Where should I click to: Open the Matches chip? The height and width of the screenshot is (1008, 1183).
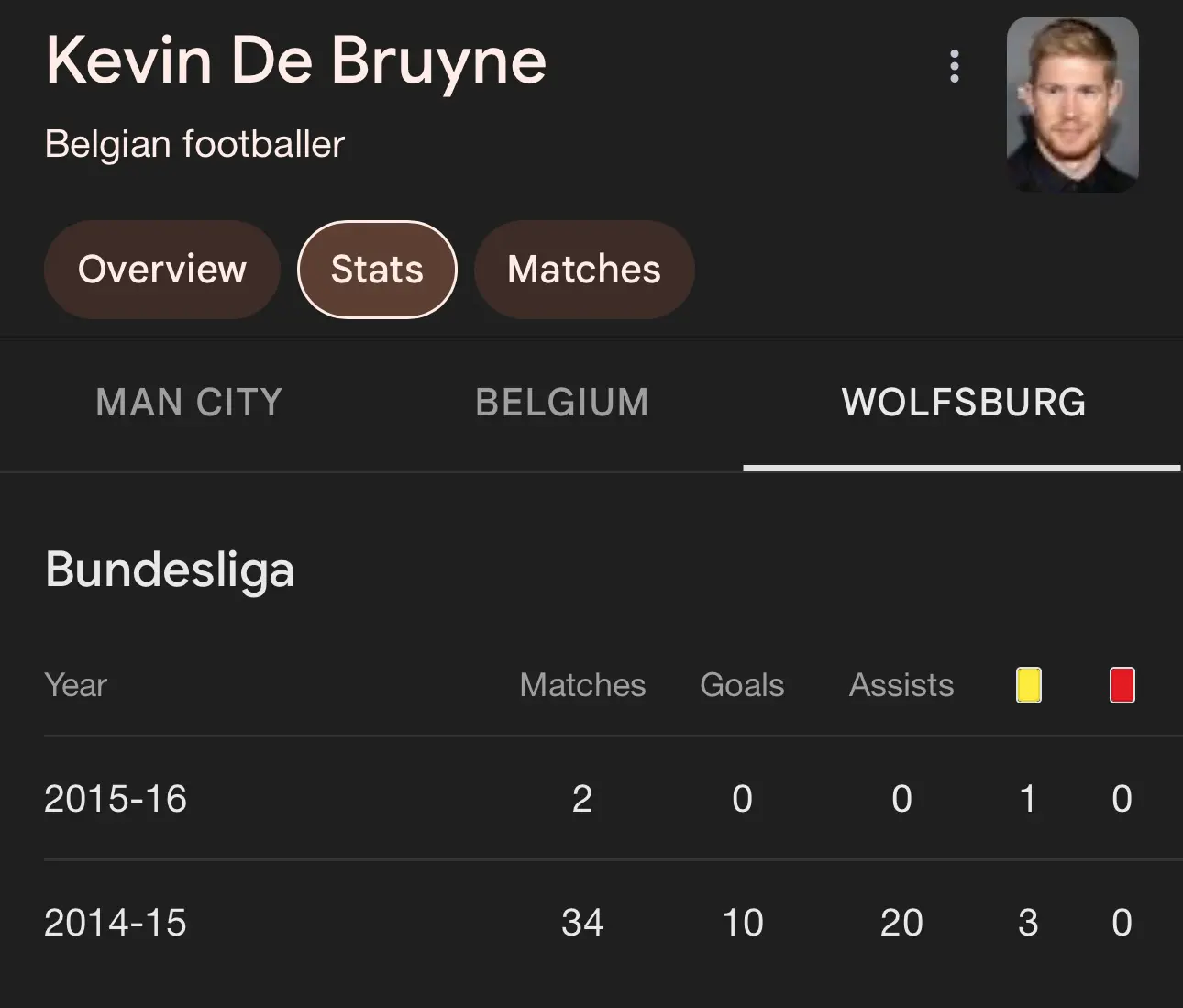click(x=584, y=270)
